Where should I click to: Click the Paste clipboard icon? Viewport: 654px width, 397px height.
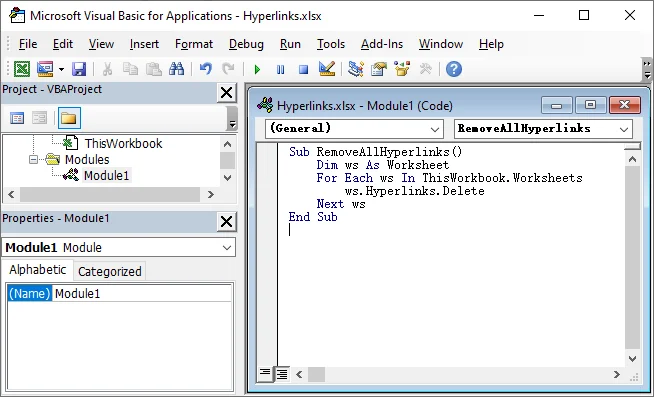point(154,69)
